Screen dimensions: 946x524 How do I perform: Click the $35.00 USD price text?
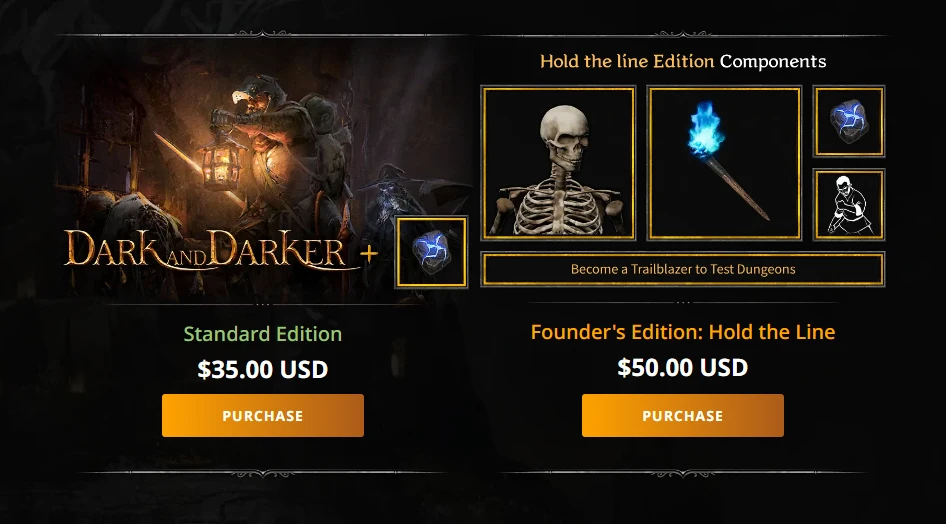pyautogui.click(x=262, y=369)
